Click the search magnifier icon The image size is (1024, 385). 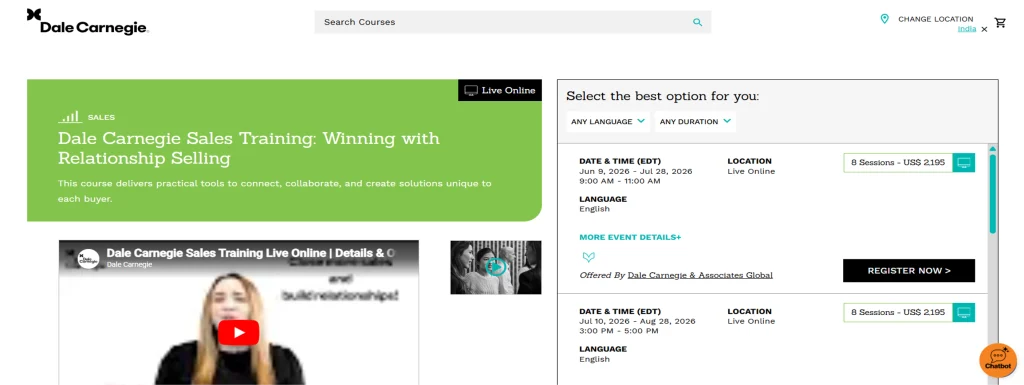[x=697, y=22]
